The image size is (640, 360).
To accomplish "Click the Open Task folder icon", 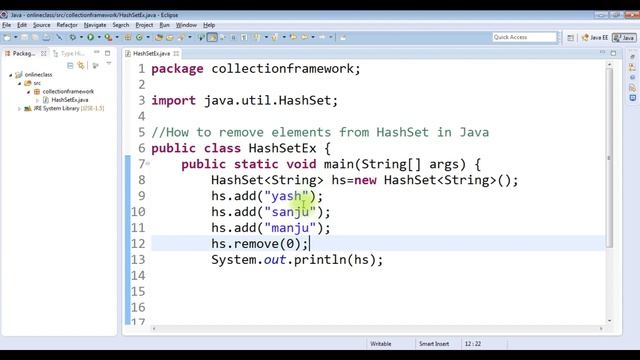I will 170,38.
